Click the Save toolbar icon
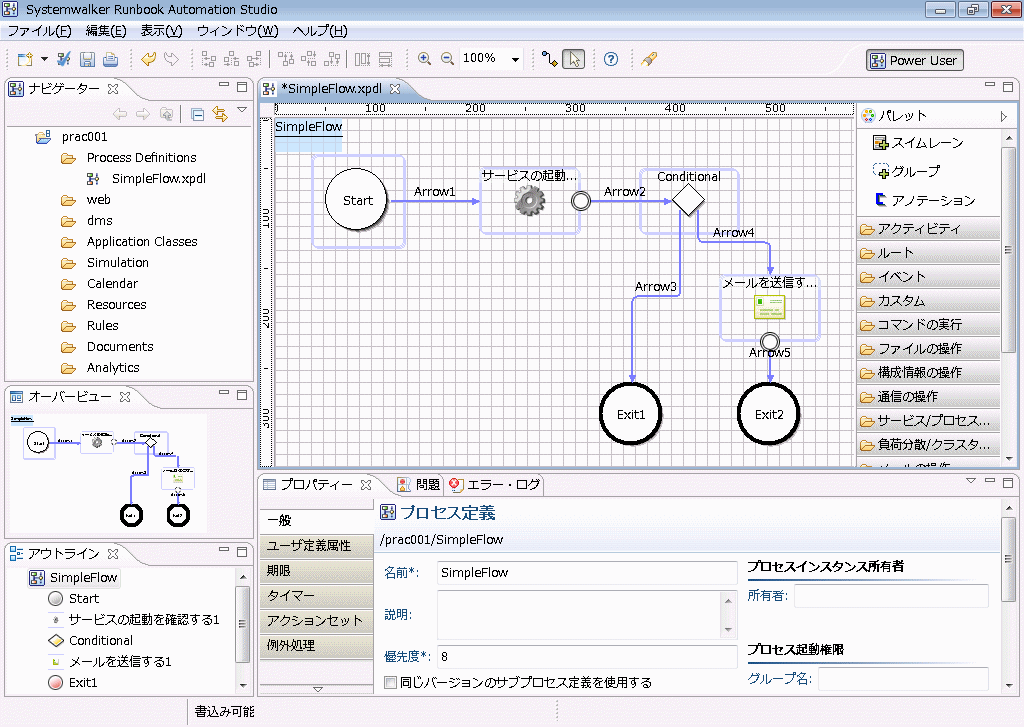The width and height of the screenshot is (1024, 727). pos(87,59)
